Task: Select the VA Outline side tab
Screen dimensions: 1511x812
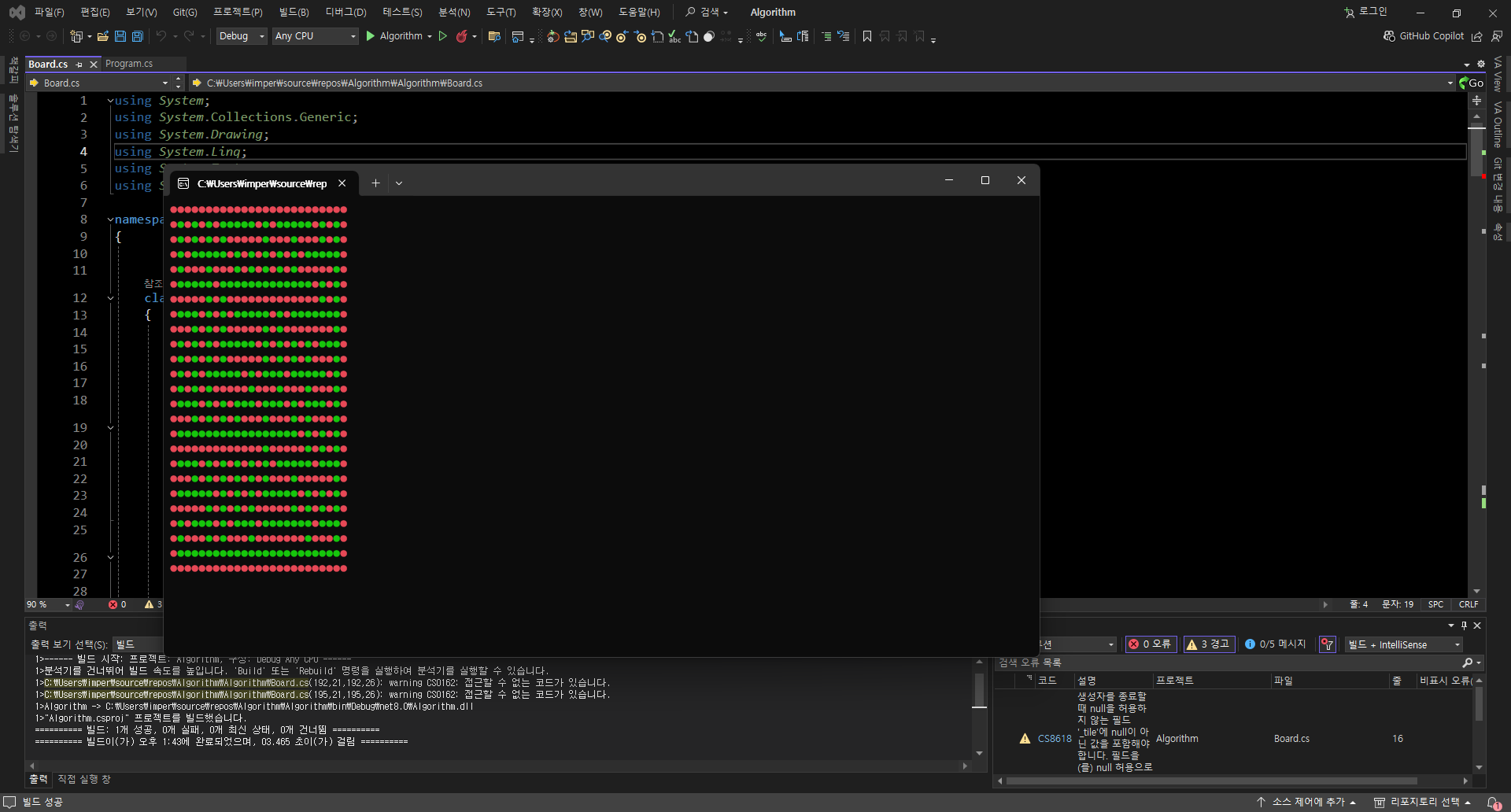Action: pyautogui.click(x=1498, y=124)
